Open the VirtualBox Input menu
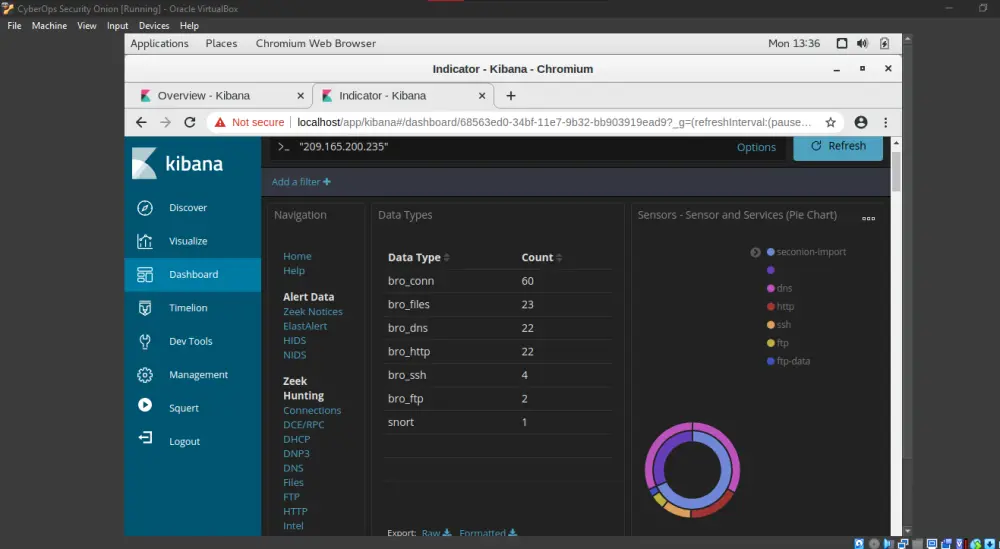This screenshot has height=549, width=1000. coord(117,26)
